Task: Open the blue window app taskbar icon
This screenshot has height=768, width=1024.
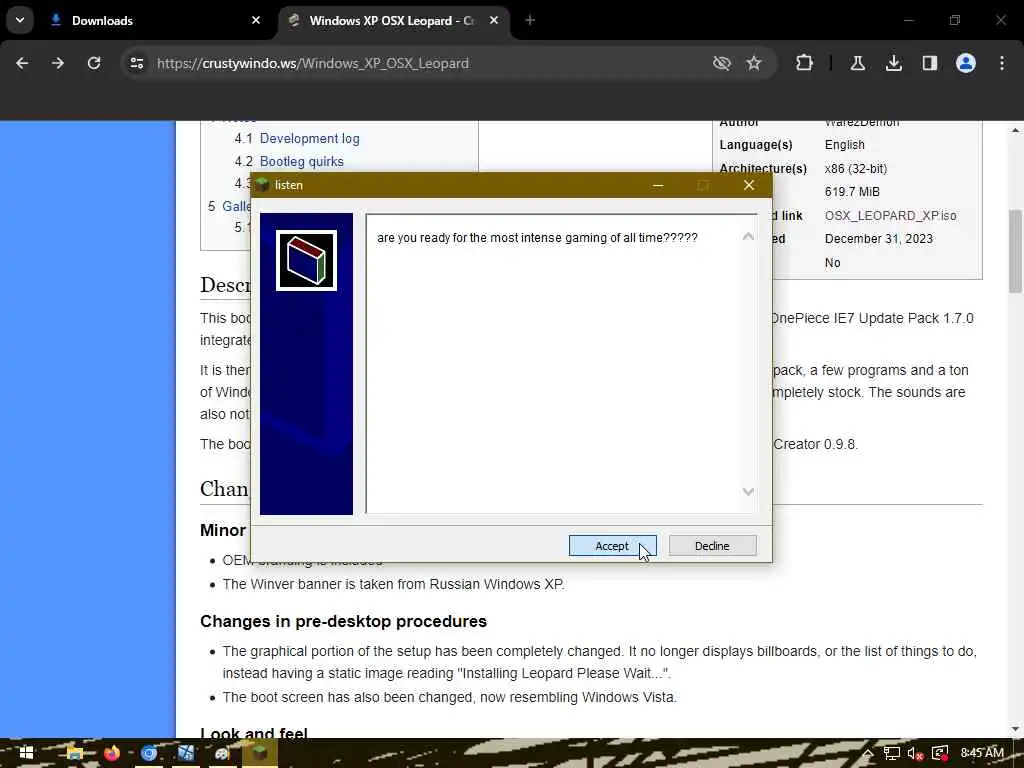Action: point(186,753)
